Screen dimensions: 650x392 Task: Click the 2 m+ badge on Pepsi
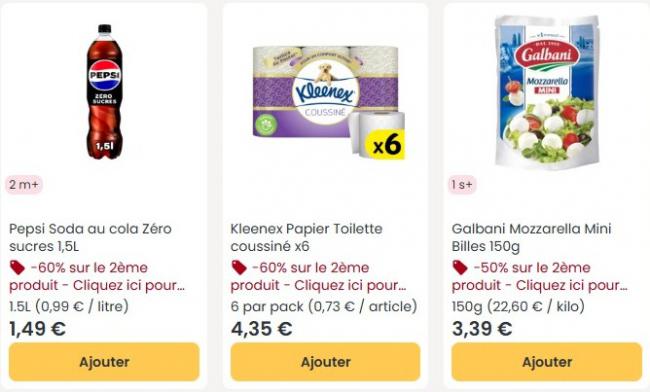(24, 184)
